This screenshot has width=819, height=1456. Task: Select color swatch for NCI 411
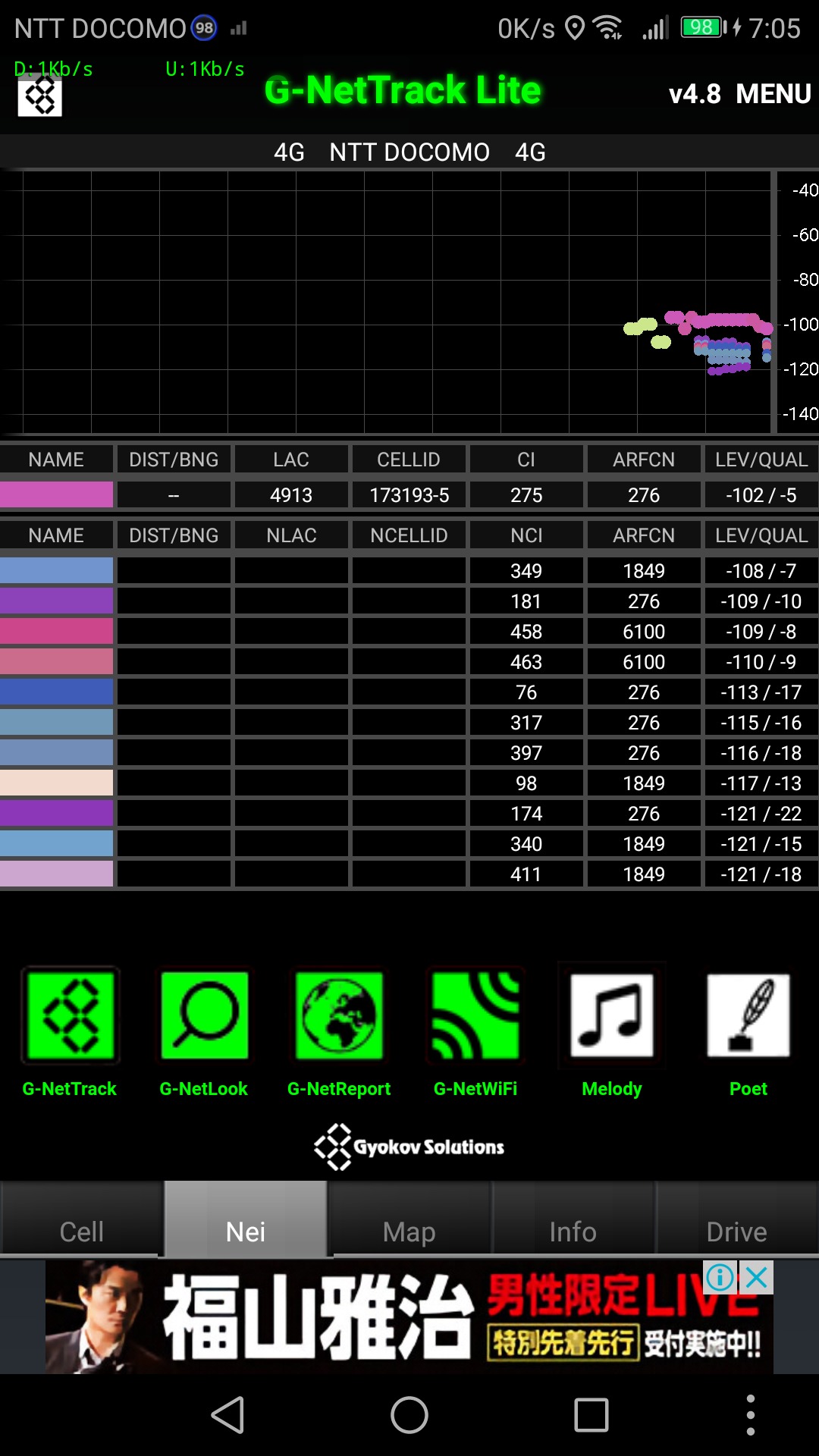tap(57, 874)
